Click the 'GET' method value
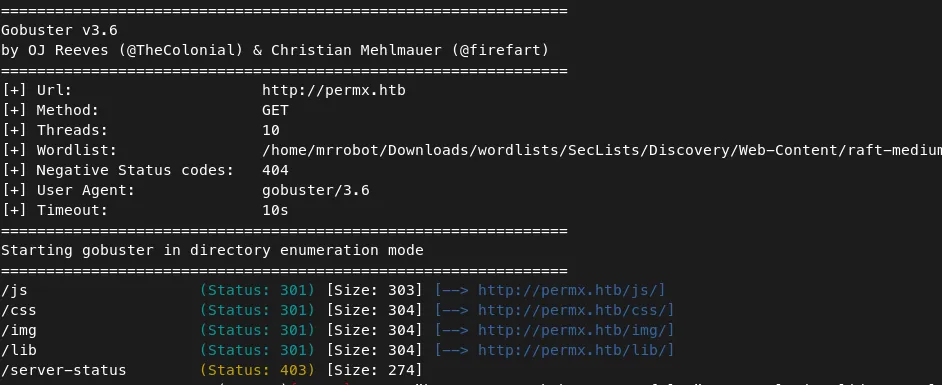The width and height of the screenshot is (942, 385). coord(275,110)
